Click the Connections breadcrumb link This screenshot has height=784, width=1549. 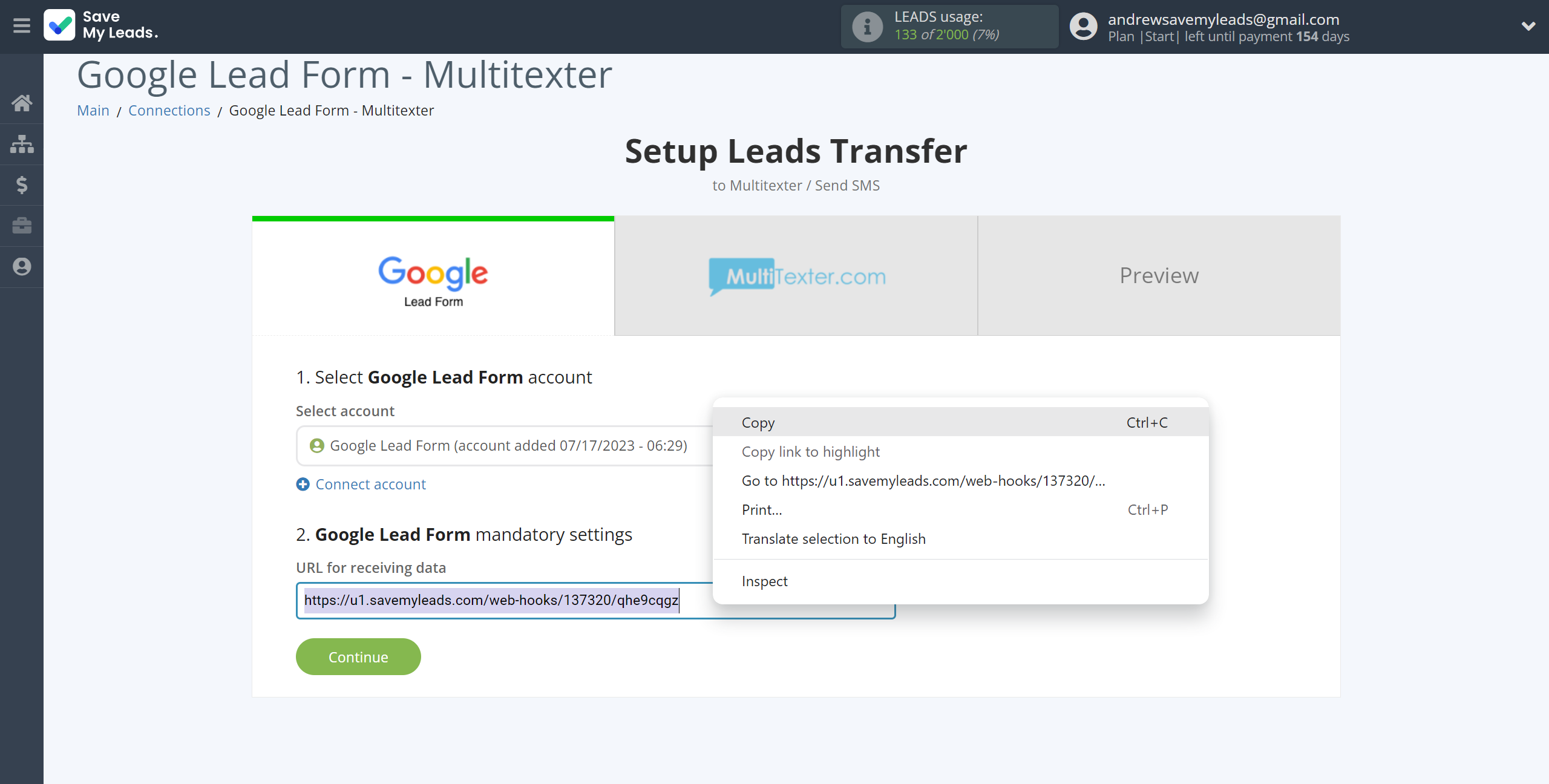pos(168,110)
